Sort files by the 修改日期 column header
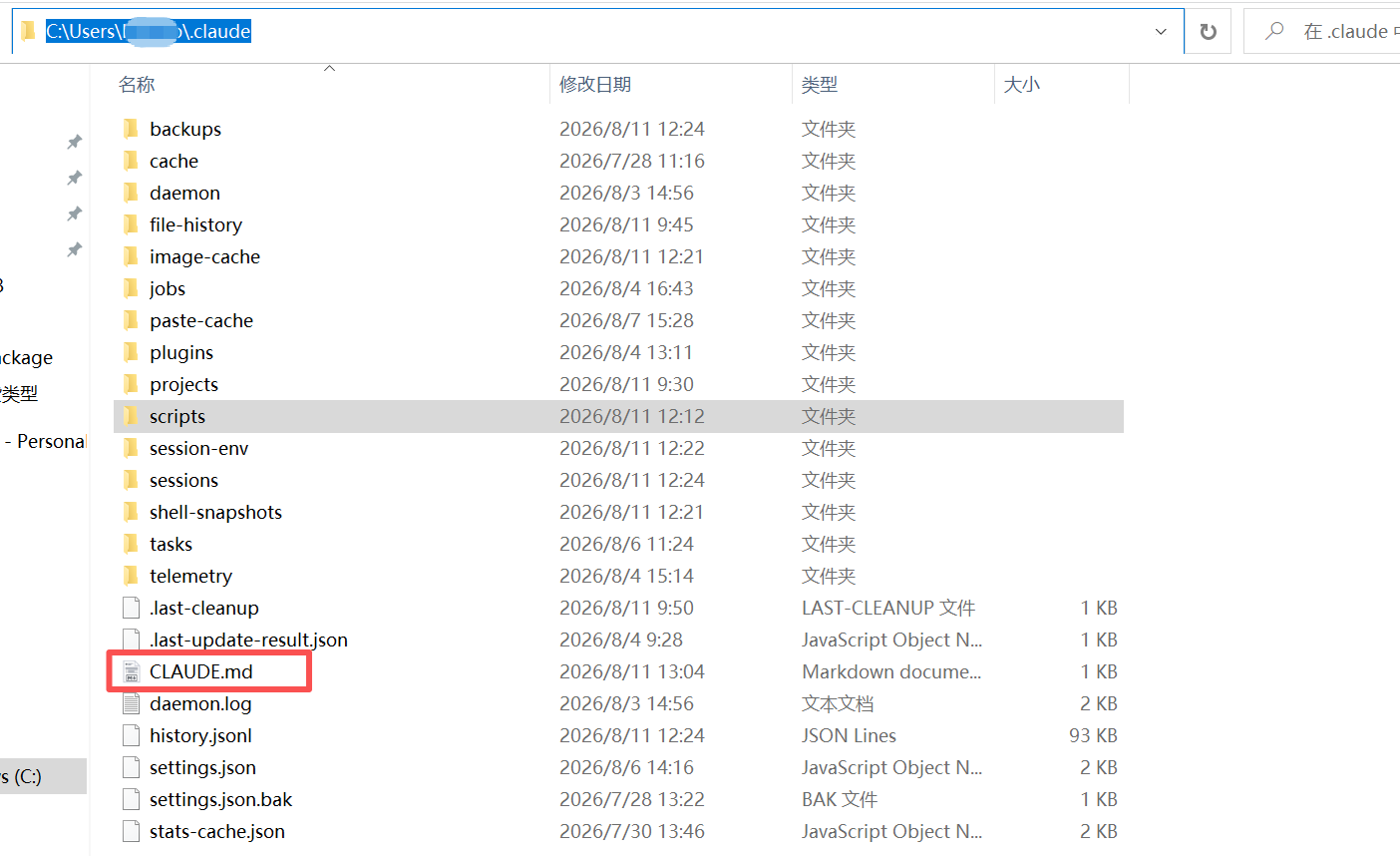 595,85
